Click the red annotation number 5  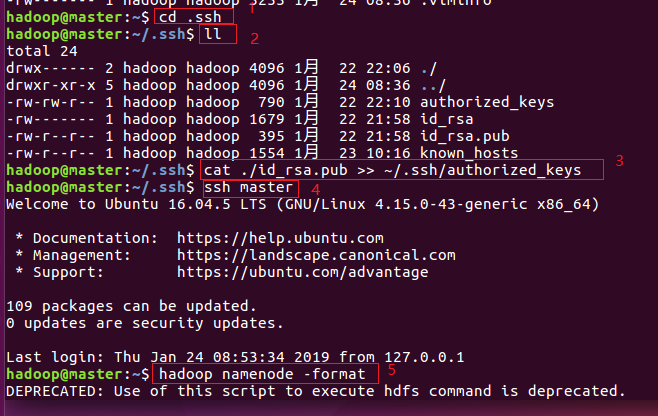(x=392, y=369)
